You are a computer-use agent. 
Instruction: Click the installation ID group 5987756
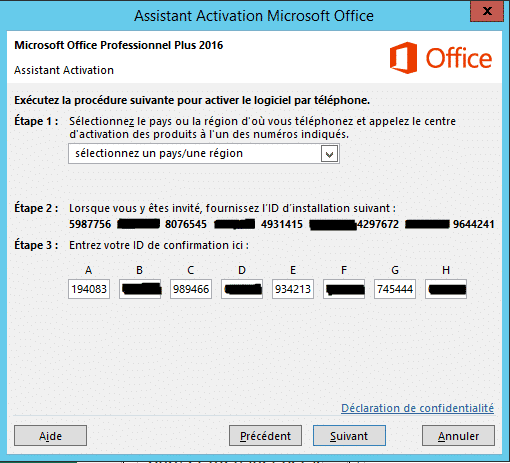tap(90, 224)
